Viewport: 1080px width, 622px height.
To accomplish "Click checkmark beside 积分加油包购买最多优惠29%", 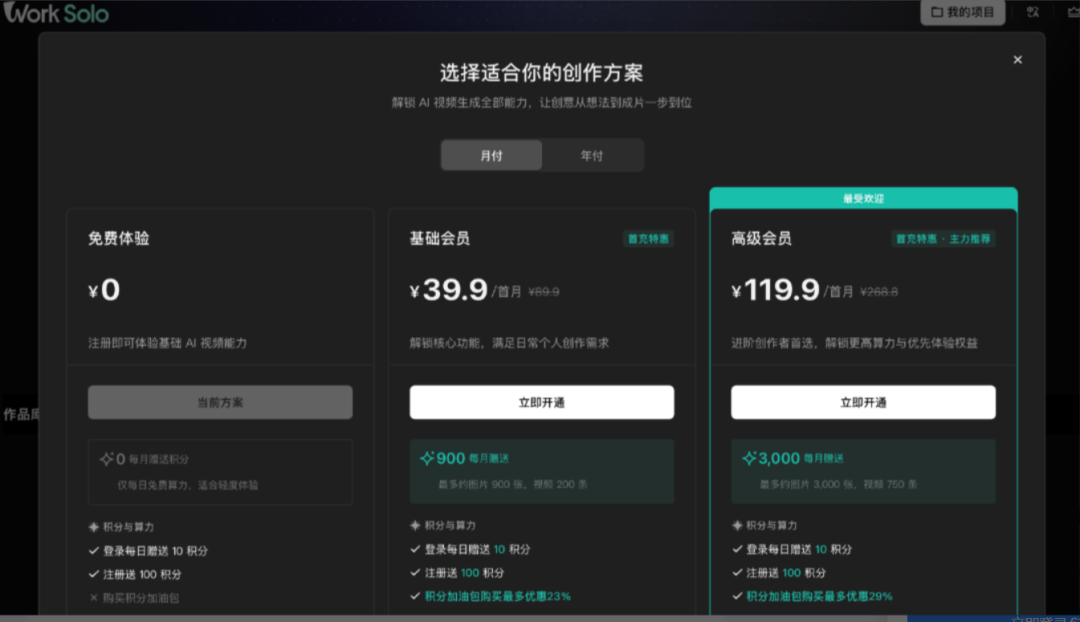I will 737,596.
